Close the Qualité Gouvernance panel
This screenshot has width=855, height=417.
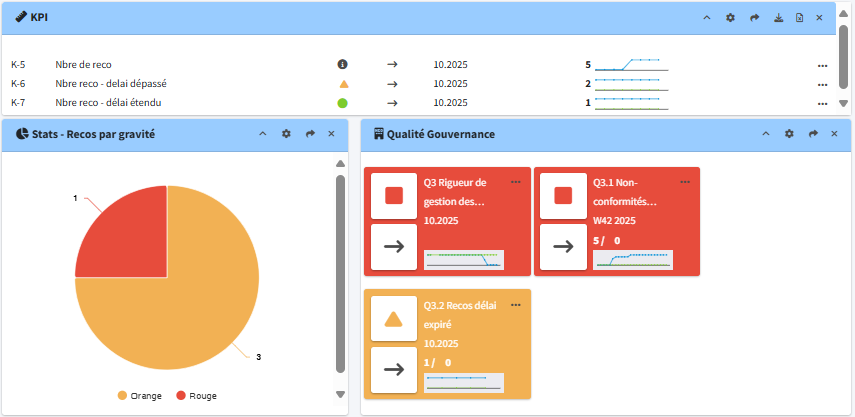pos(834,133)
